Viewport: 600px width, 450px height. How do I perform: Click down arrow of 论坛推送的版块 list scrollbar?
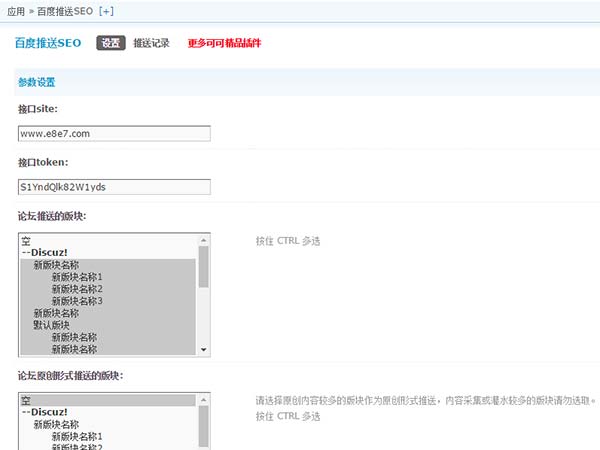point(204,350)
